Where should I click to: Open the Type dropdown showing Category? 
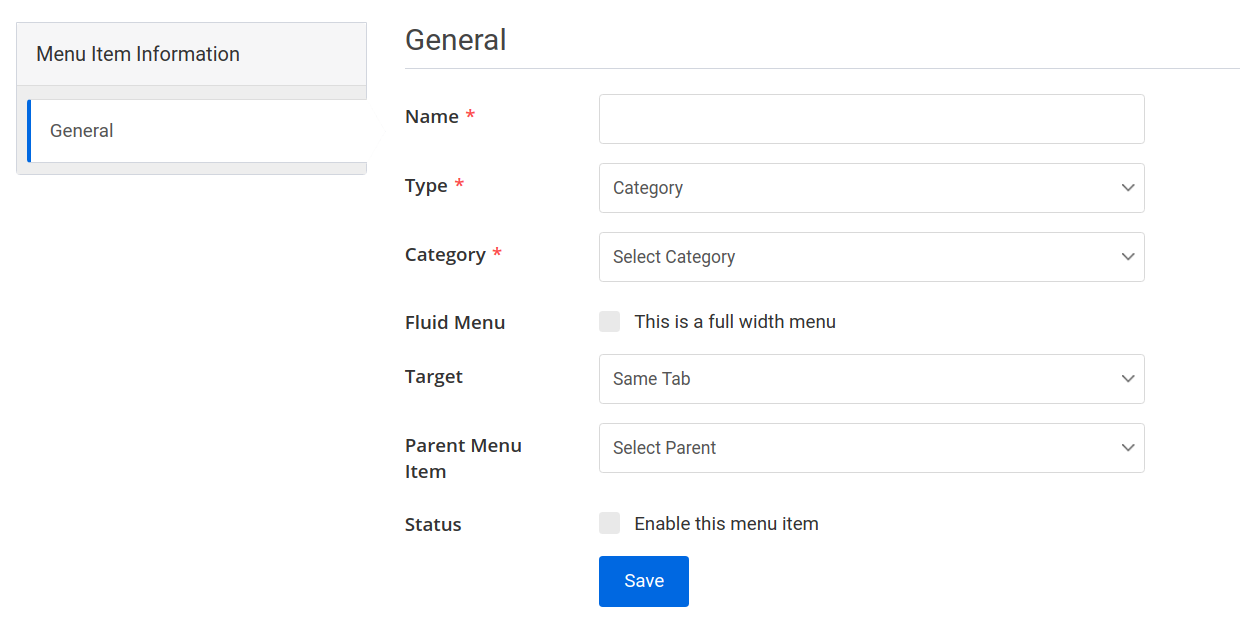(871, 187)
